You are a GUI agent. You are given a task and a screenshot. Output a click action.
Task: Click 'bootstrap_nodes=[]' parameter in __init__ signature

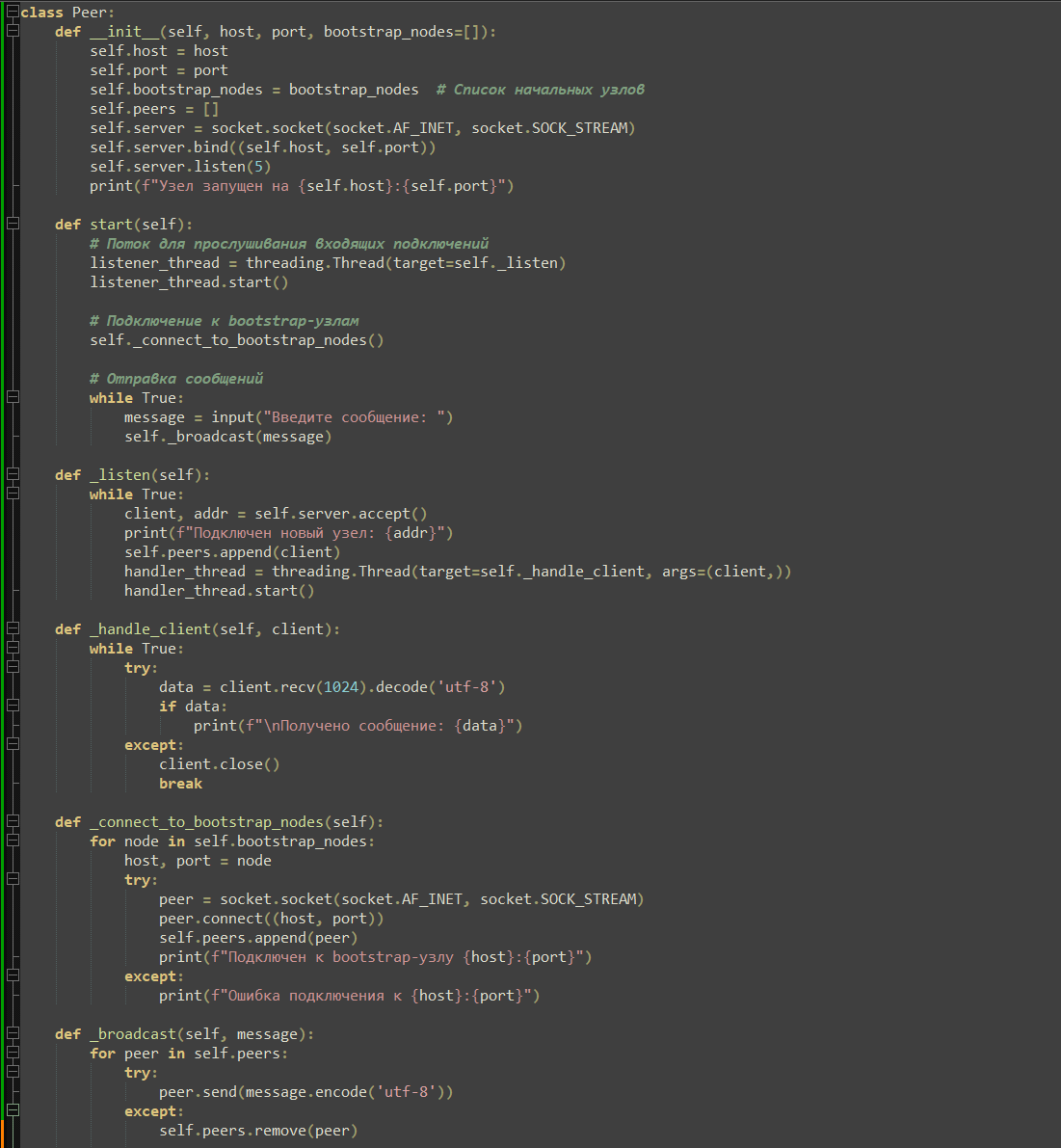click(x=401, y=32)
